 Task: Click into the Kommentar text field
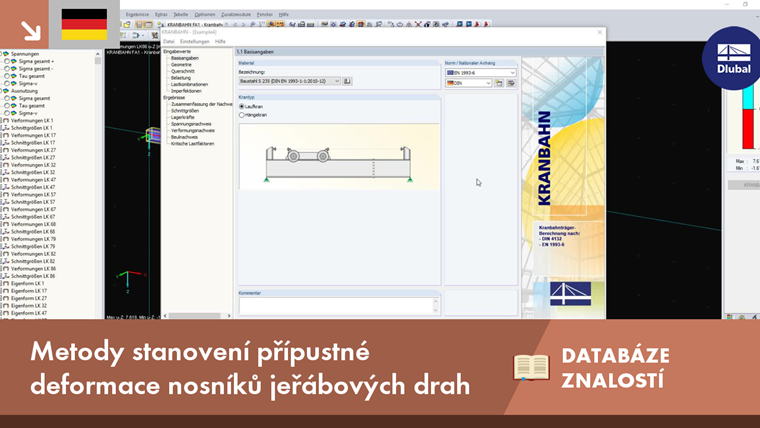pos(335,306)
